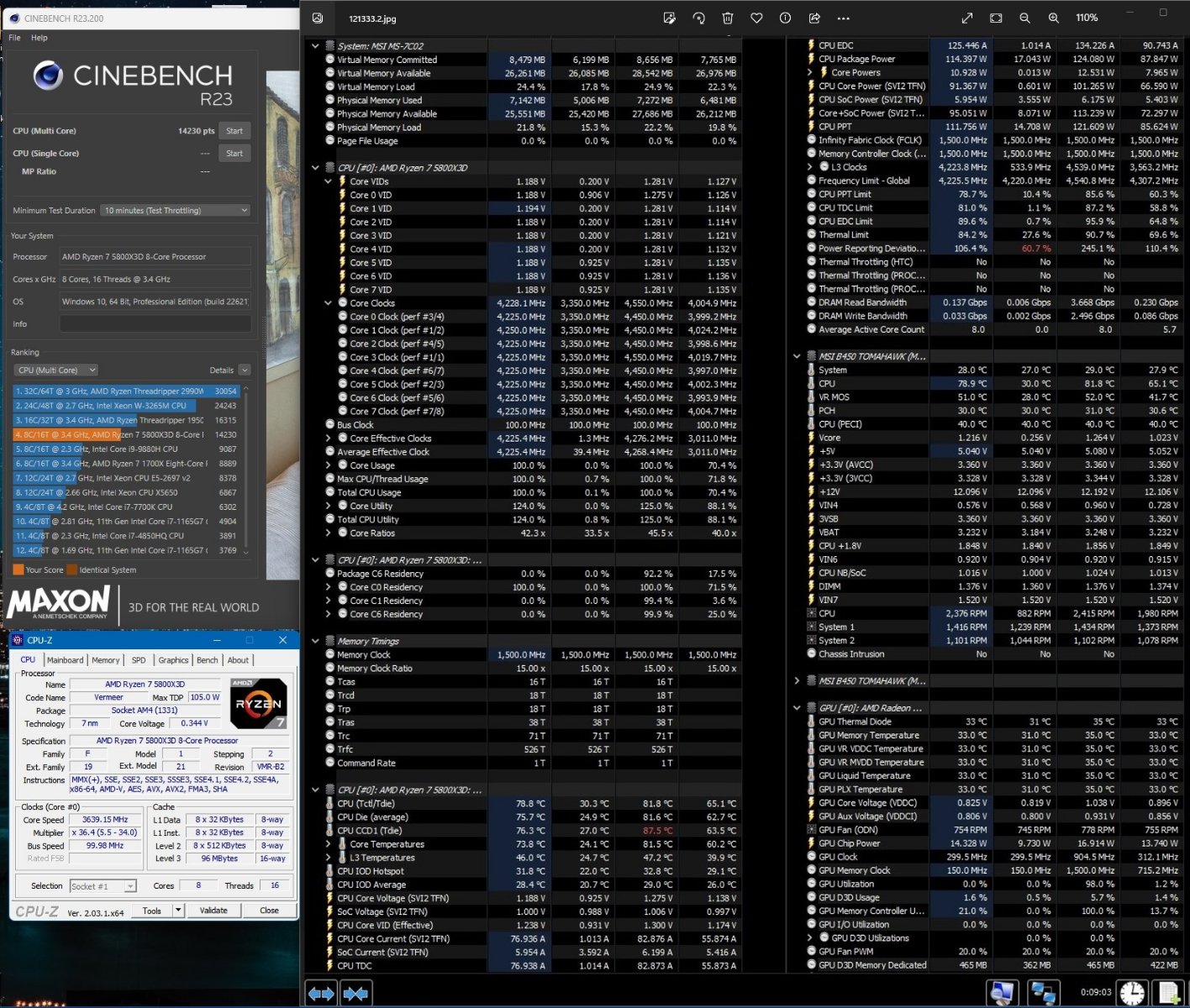Switch to the Memory tab in CPU-Z
Viewport: 1190px width, 1008px height.
click(106, 660)
